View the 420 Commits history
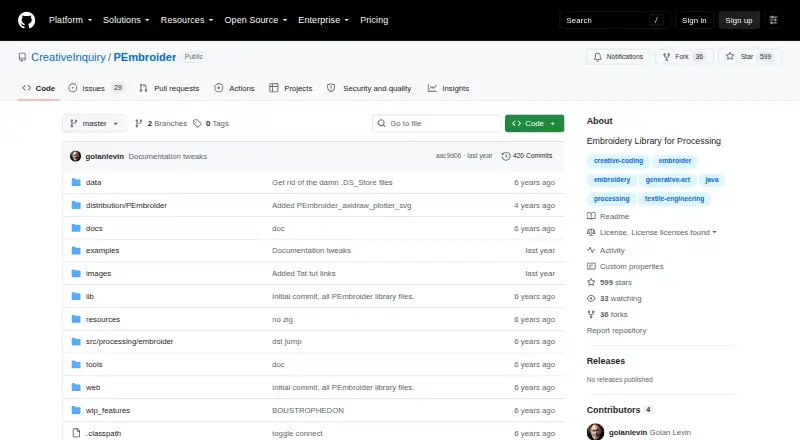800x440 pixels. click(x=527, y=156)
